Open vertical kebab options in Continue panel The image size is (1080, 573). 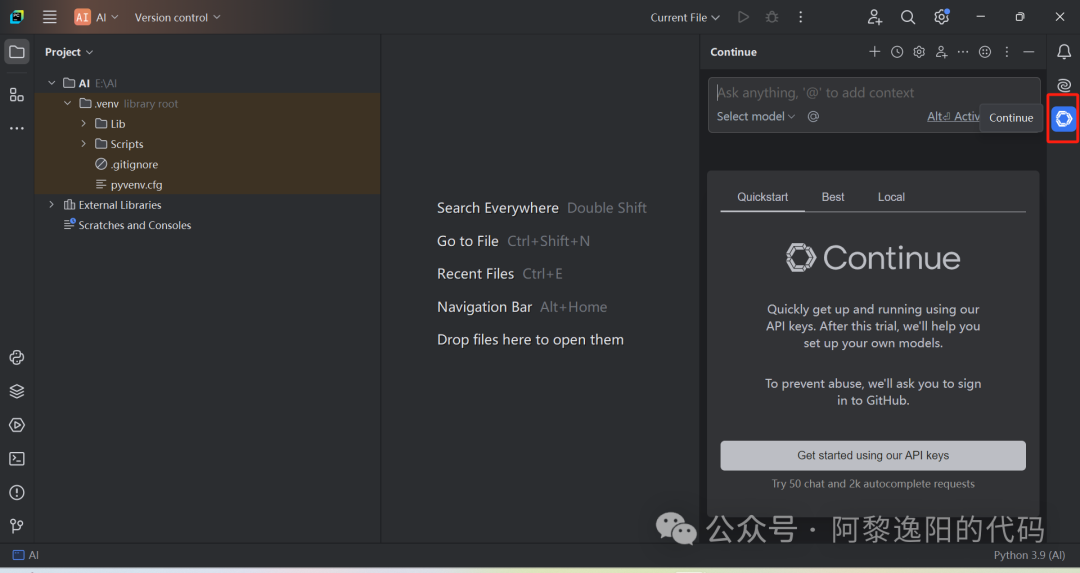(x=1007, y=52)
